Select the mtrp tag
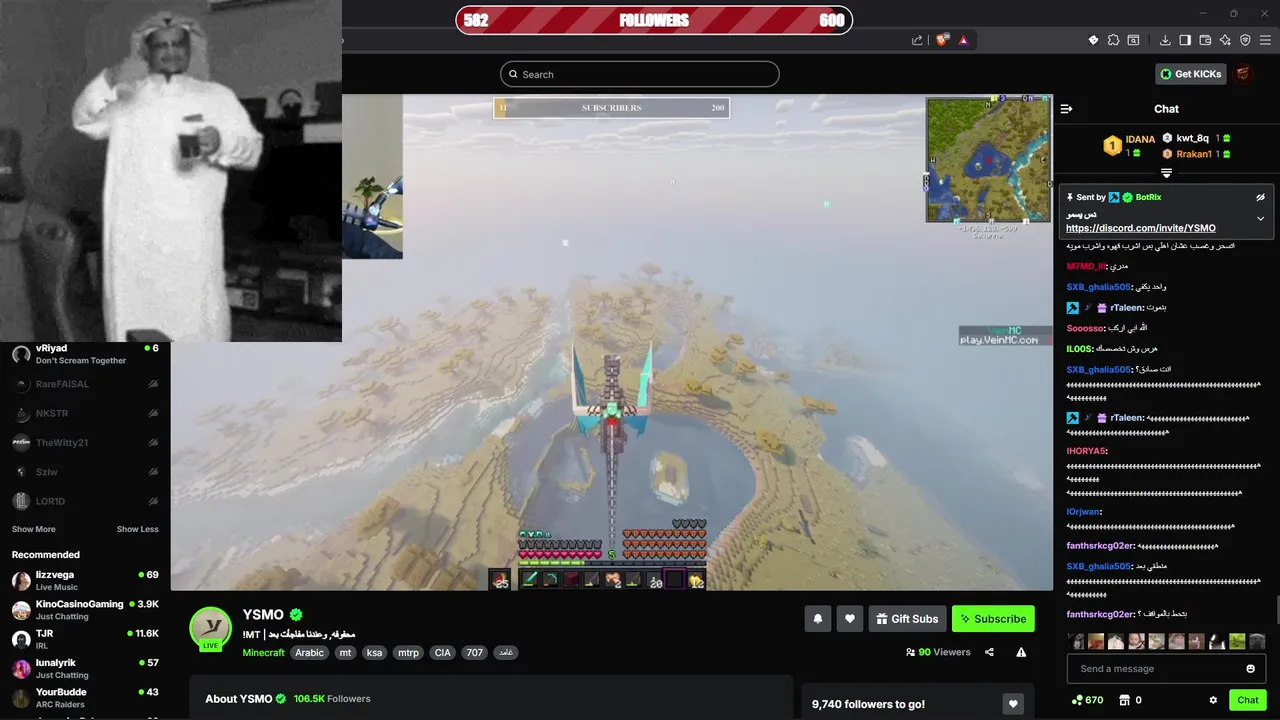 tap(408, 653)
